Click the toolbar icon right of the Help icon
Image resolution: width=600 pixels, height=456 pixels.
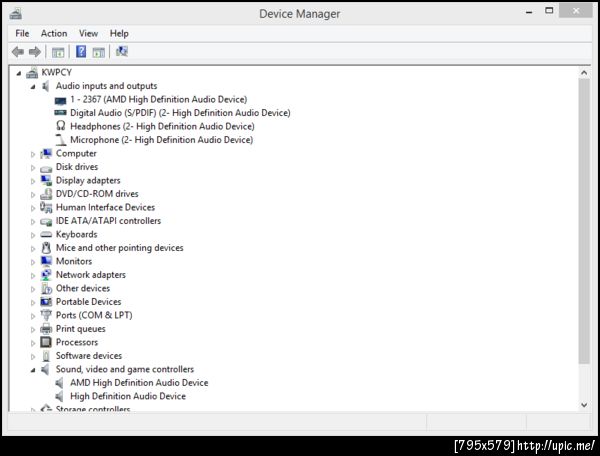point(98,52)
